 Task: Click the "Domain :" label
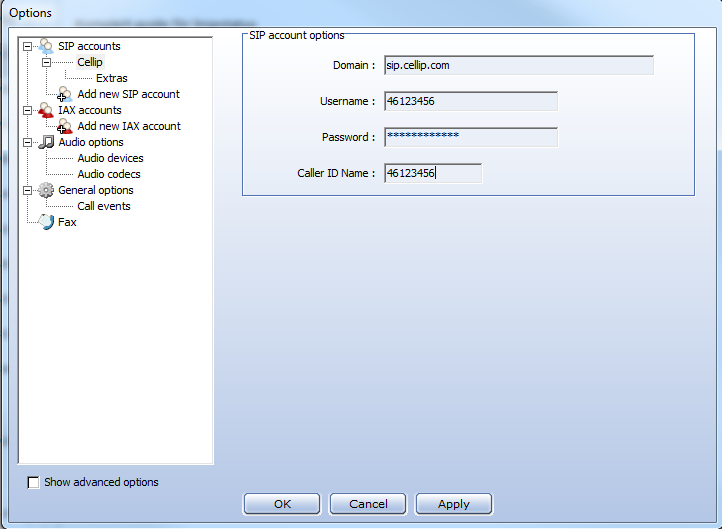[x=354, y=65]
